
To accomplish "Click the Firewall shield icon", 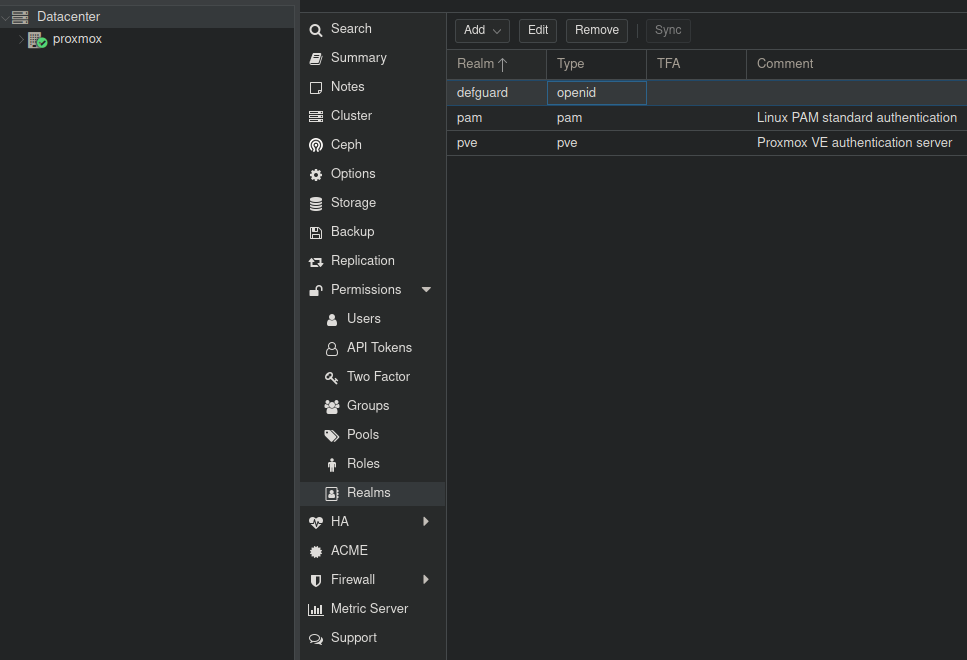I will (316, 580).
